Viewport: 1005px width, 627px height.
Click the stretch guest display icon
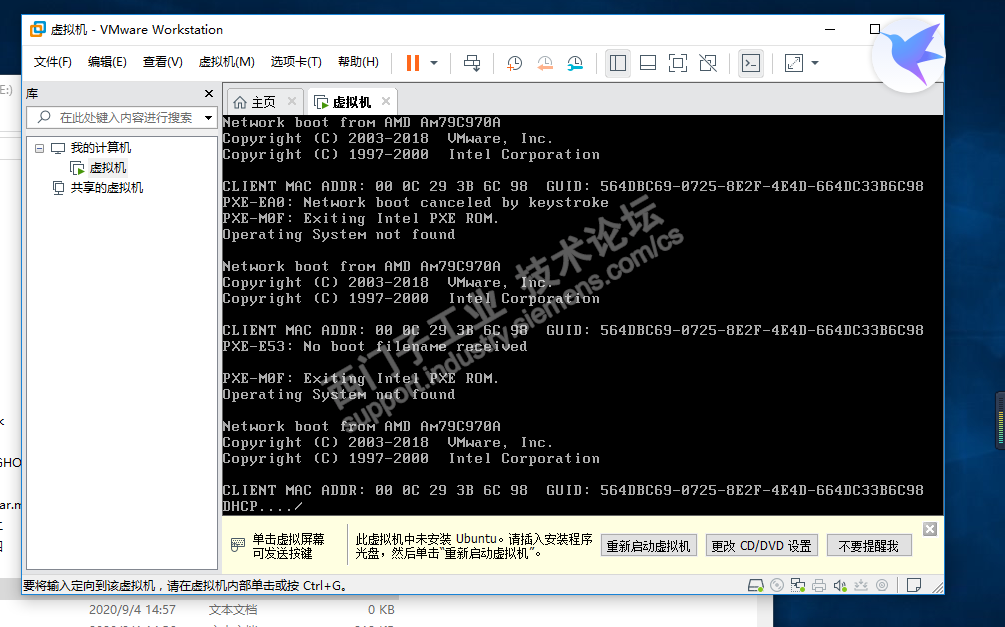click(793, 63)
